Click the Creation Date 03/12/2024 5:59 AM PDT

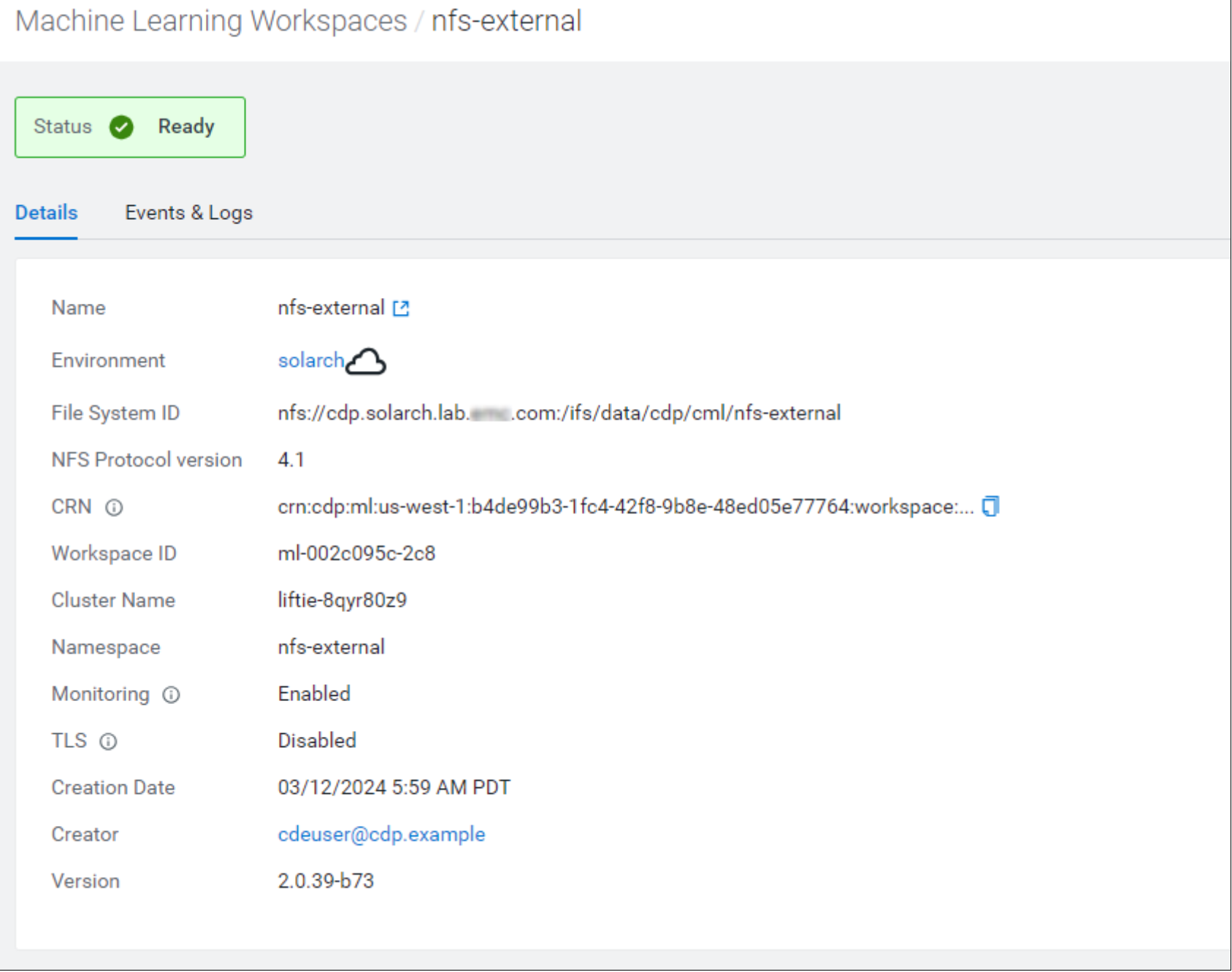tap(394, 787)
